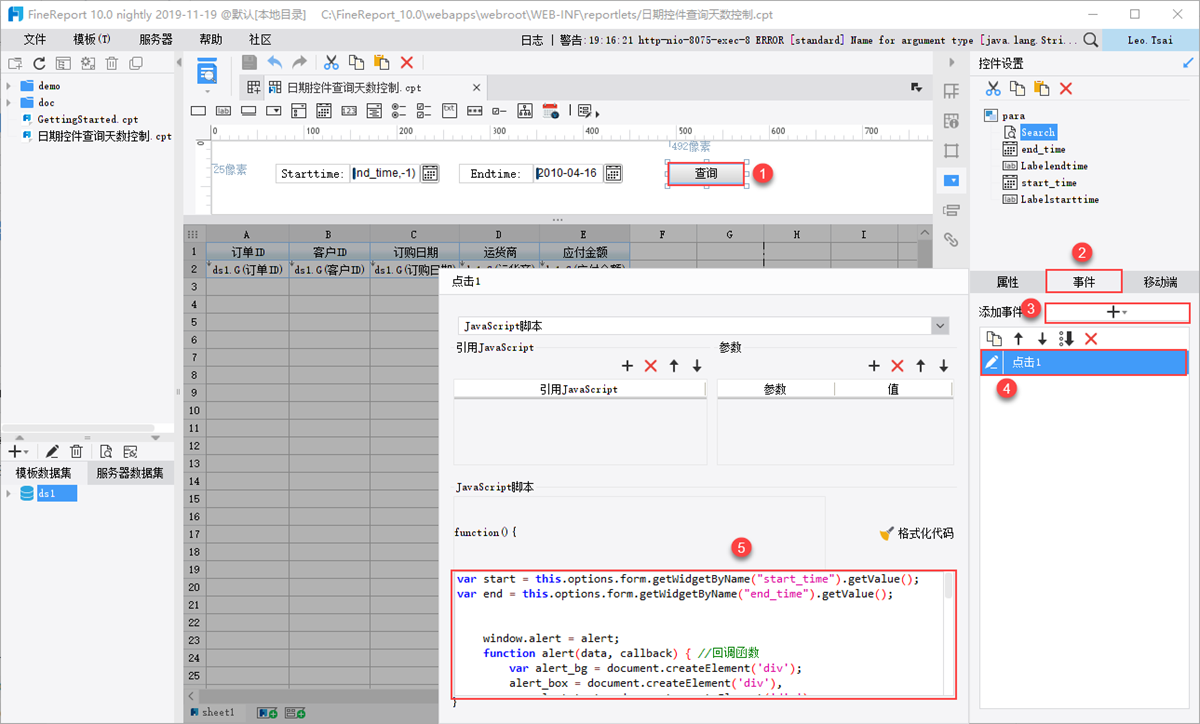Open the JavaScript脚本 type dropdown
The image size is (1200, 724).
coord(939,326)
